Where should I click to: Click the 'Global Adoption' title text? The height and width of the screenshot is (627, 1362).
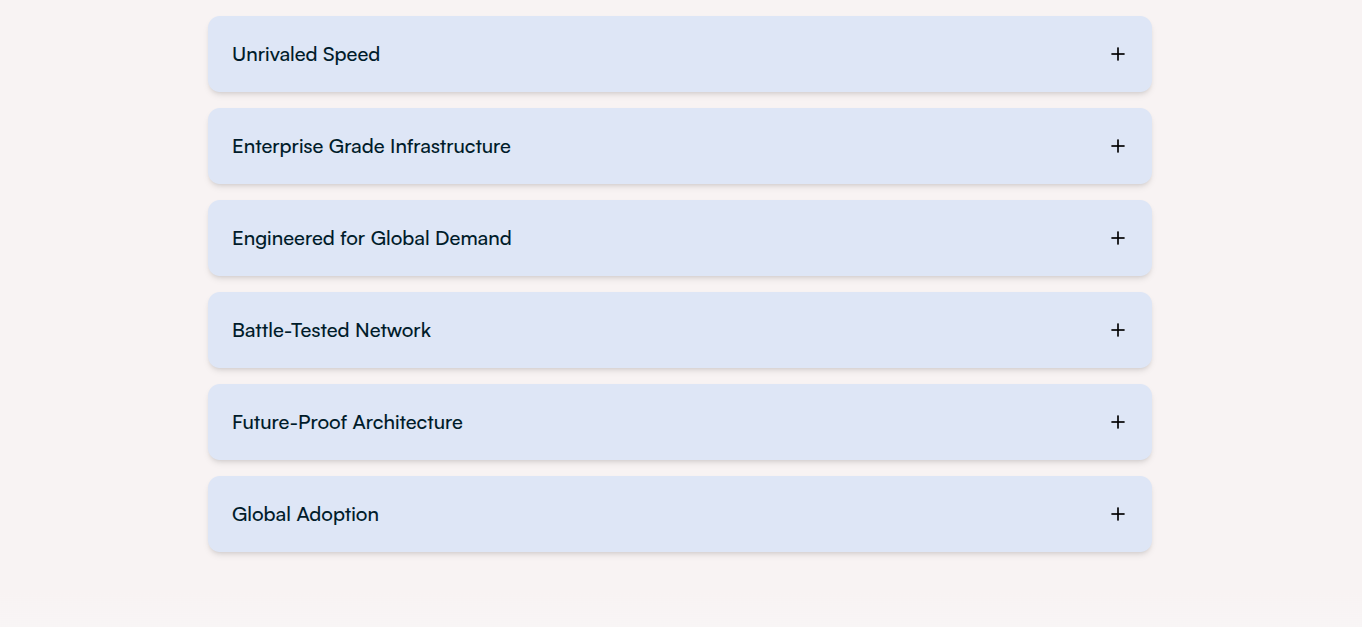[305, 514]
